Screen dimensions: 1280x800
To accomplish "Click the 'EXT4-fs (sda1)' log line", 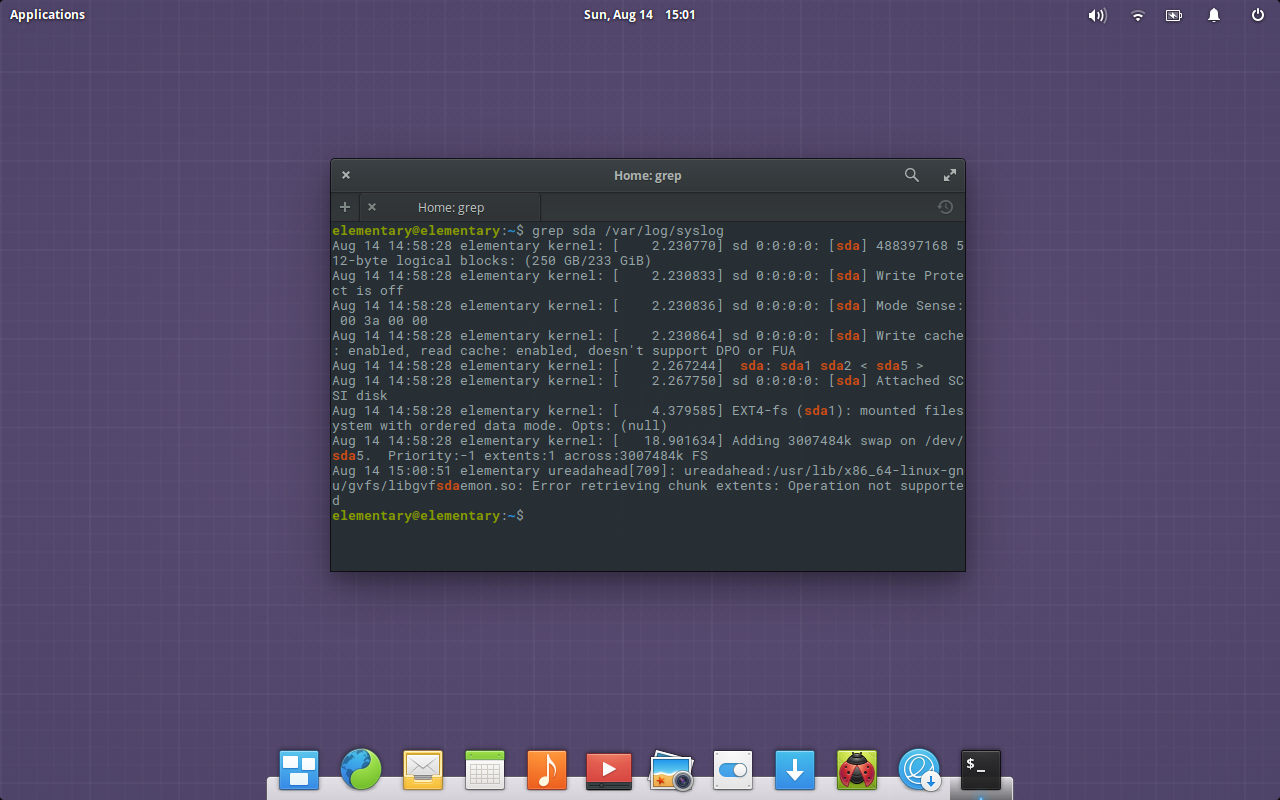I will click(648, 418).
